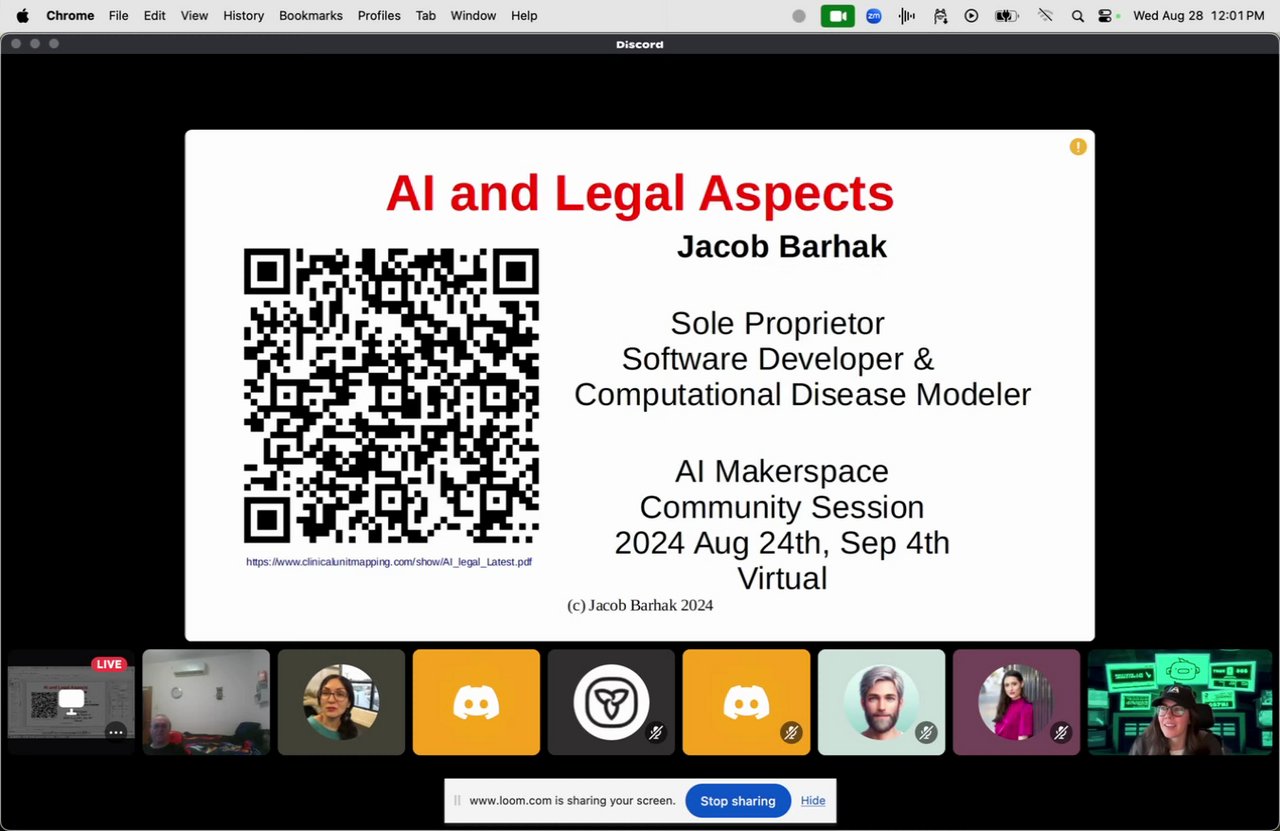
Task: Open the Bookmarks menu
Action: tap(310, 15)
